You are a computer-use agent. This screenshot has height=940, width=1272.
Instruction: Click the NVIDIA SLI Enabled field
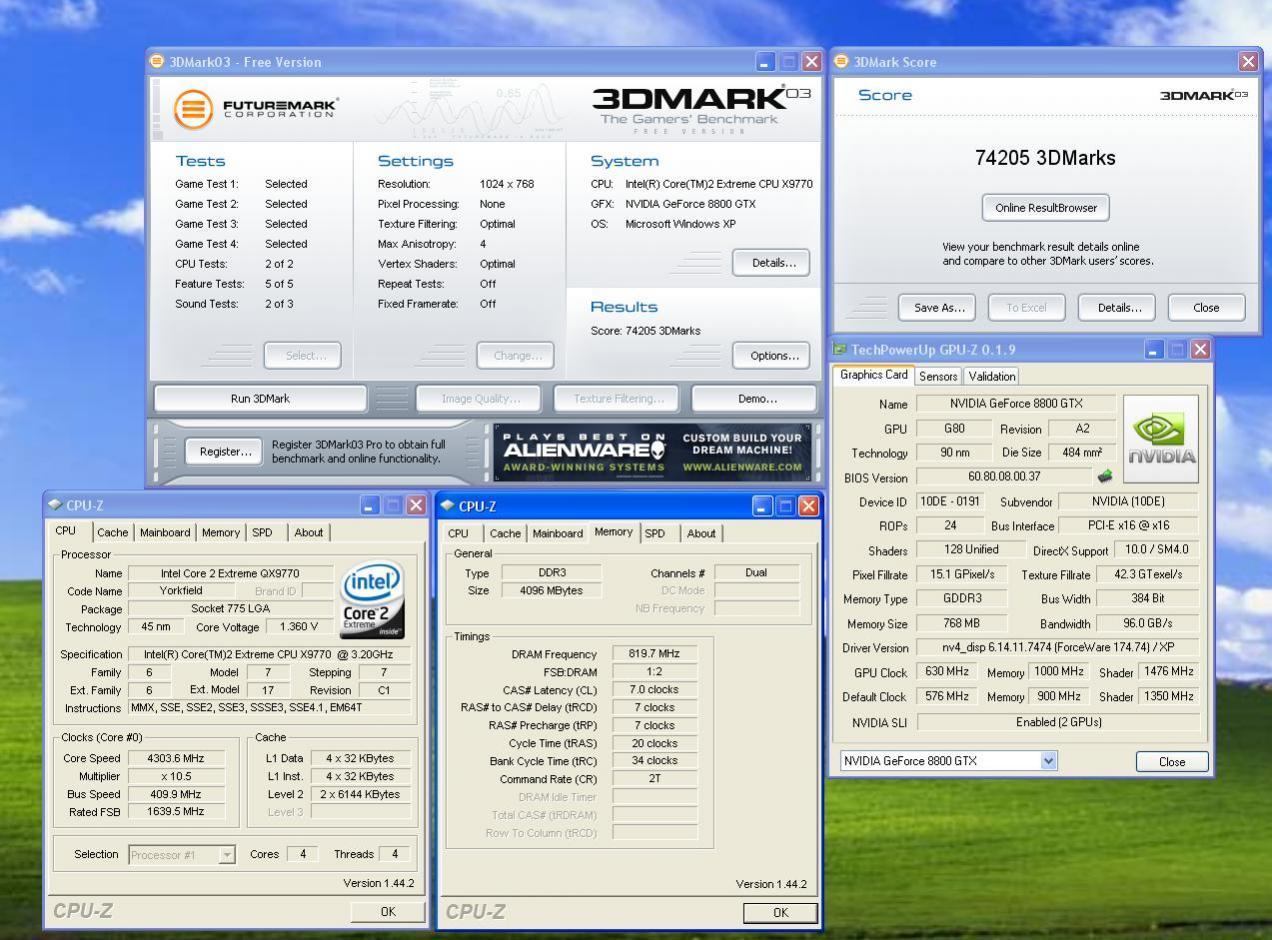1058,722
